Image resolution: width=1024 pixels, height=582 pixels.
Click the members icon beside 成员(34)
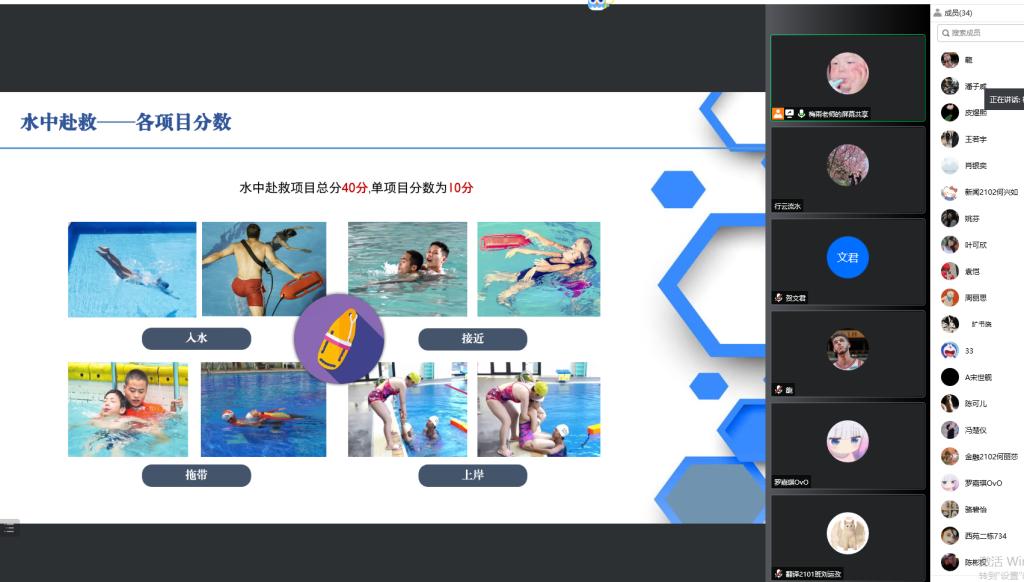pos(937,13)
